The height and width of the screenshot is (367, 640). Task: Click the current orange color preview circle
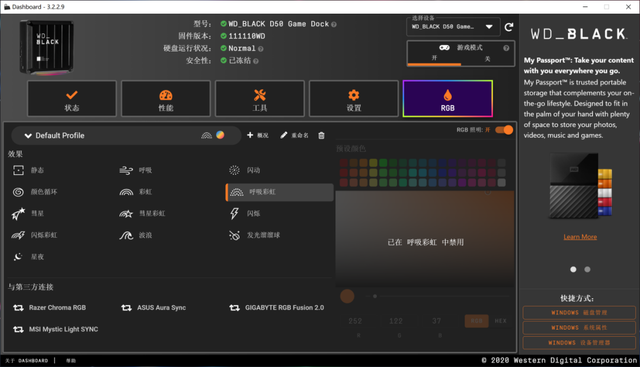pos(347,296)
